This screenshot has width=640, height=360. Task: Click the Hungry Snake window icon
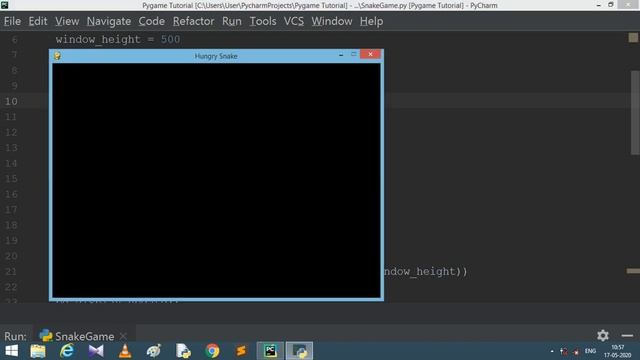pyautogui.click(x=57, y=56)
